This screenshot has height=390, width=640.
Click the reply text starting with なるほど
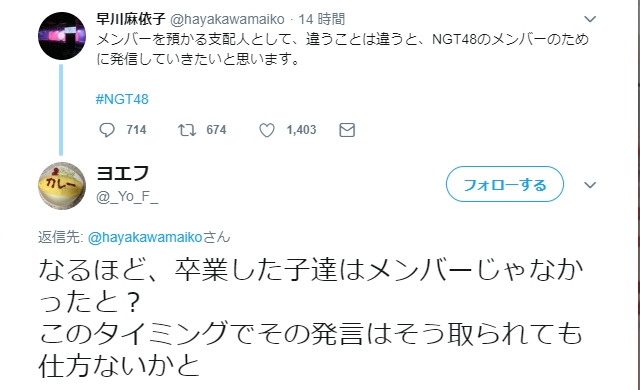(x=311, y=318)
